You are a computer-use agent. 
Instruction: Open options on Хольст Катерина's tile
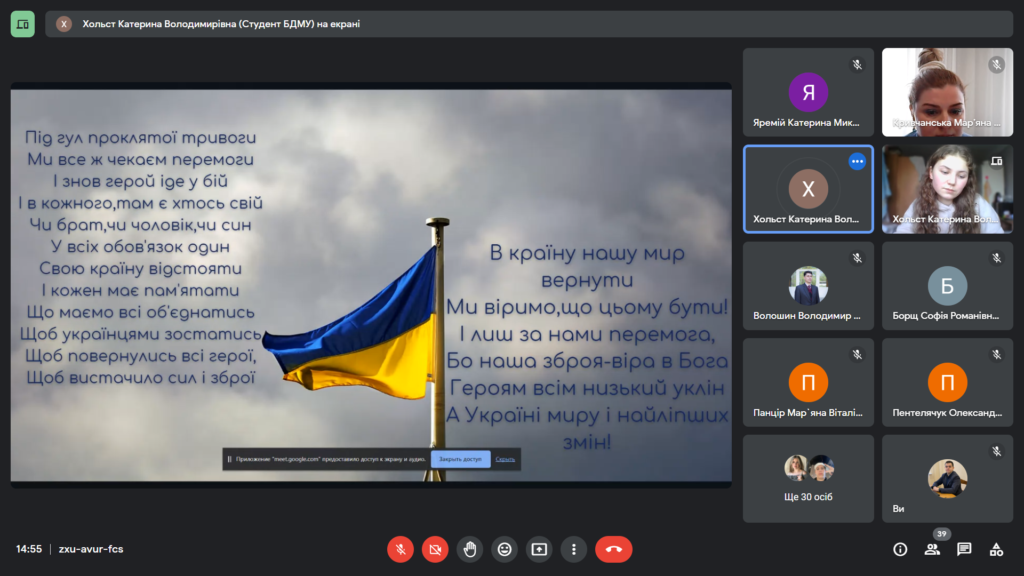tap(857, 161)
